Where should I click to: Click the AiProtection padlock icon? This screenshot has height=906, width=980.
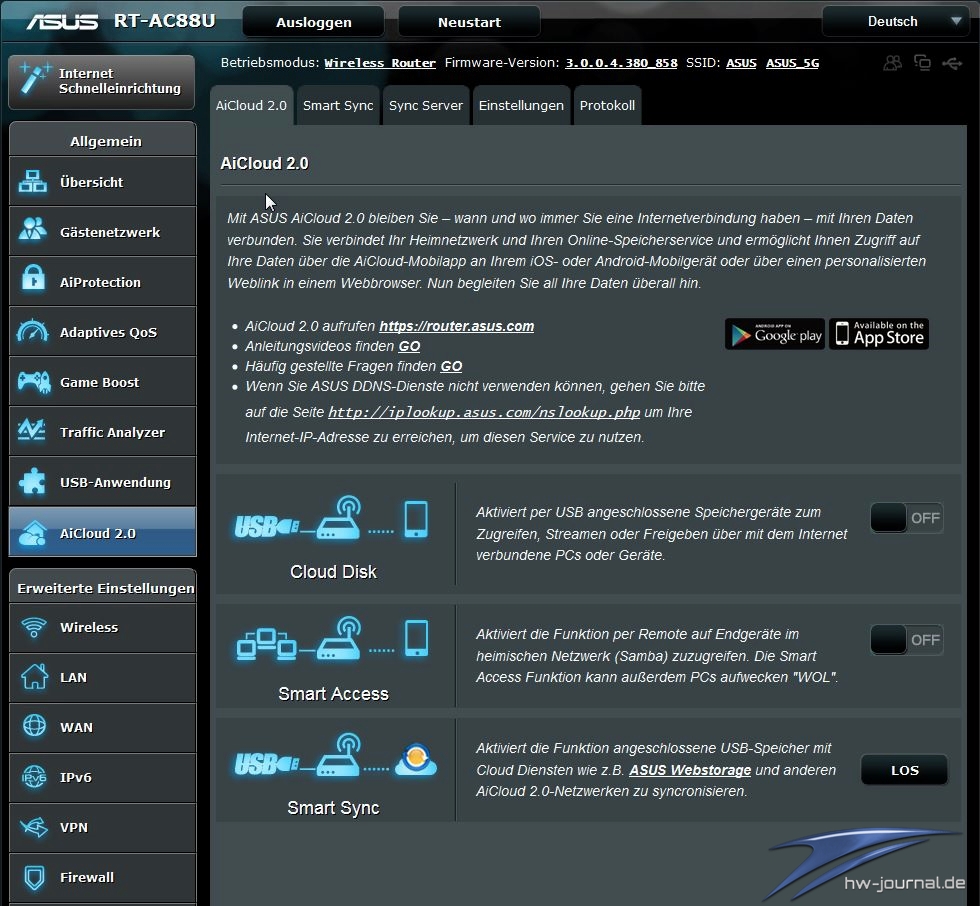pos(32,279)
